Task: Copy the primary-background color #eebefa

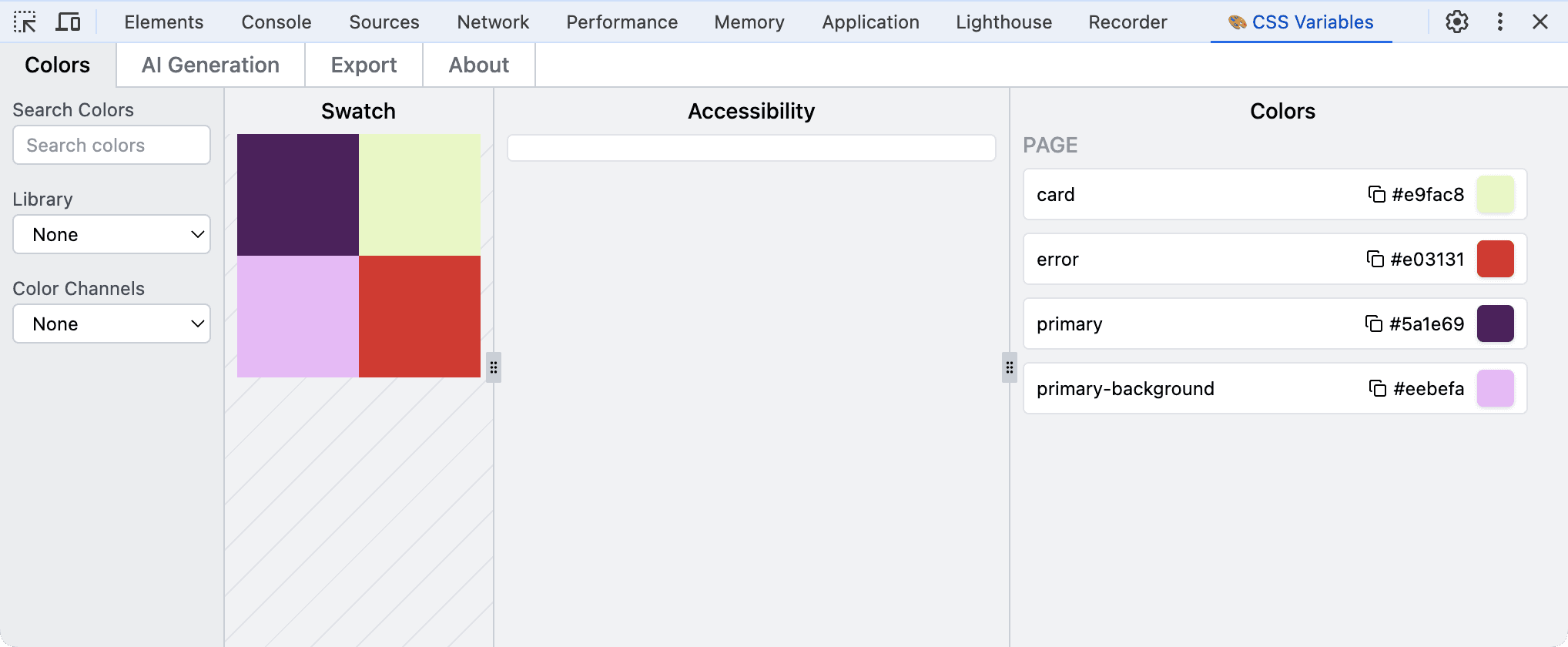Action: [x=1377, y=388]
